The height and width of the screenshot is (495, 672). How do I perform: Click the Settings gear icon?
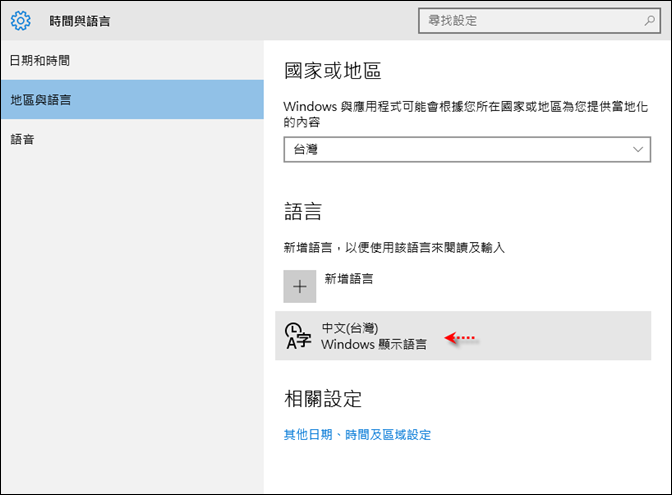pyautogui.click(x=21, y=21)
